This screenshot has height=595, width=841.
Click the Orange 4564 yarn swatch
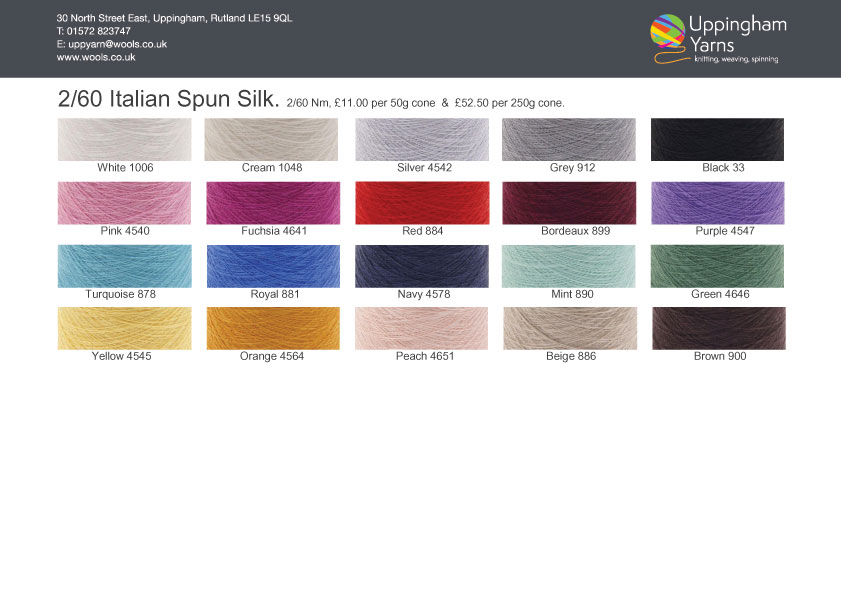click(272, 328)
